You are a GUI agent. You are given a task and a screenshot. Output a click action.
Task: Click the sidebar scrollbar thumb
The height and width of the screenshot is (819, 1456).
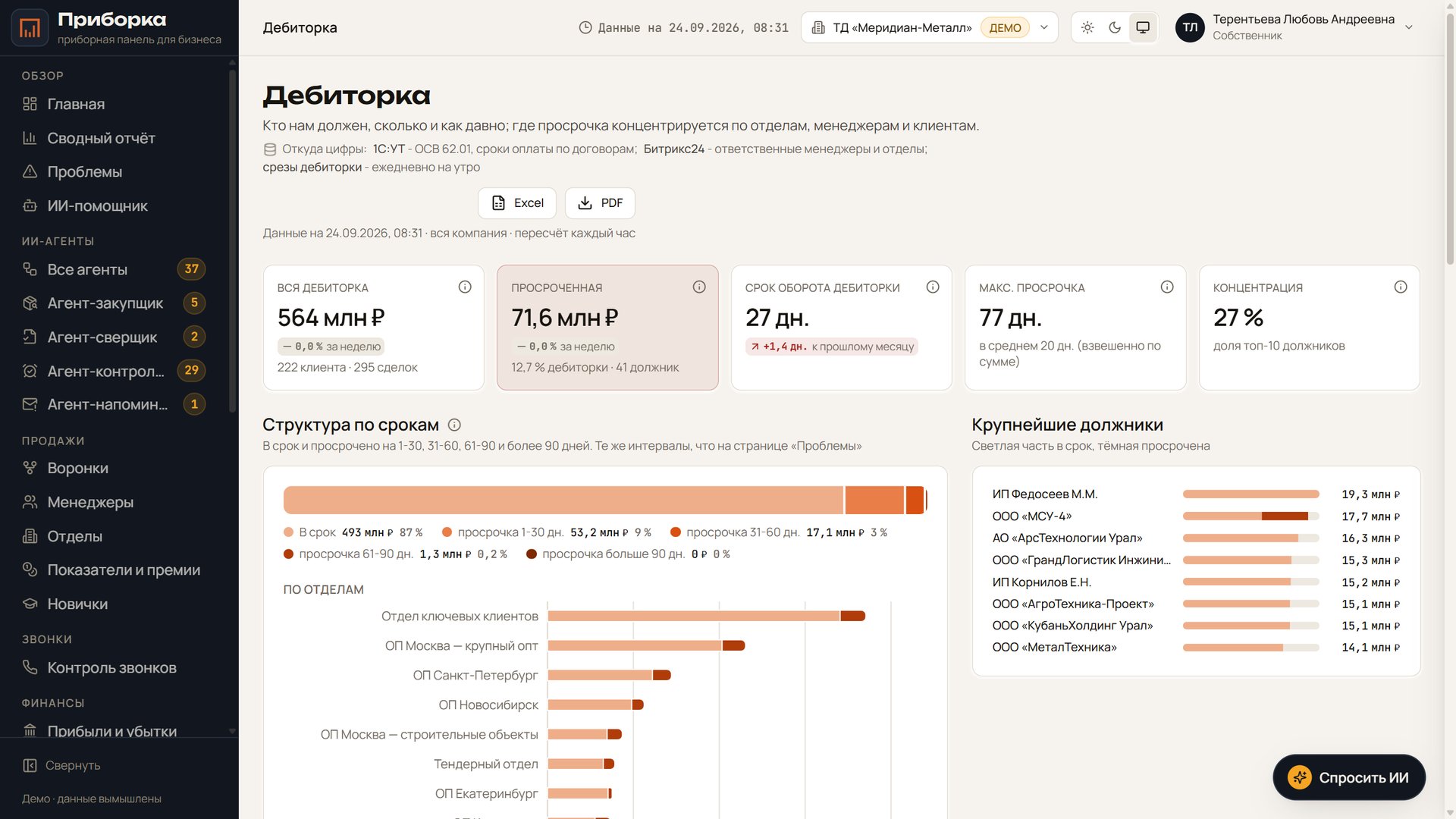[232, 241]
